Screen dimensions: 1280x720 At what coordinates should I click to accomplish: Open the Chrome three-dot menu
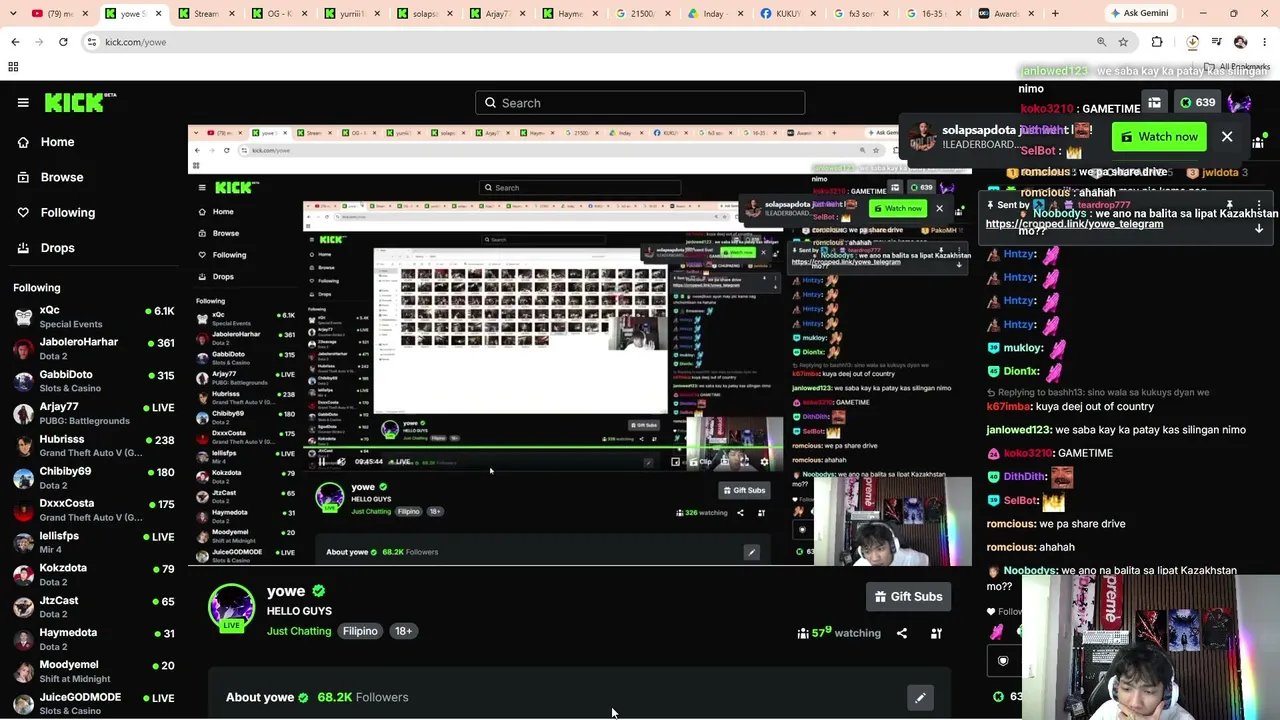pyautogui.click(x=1264, y=42)
